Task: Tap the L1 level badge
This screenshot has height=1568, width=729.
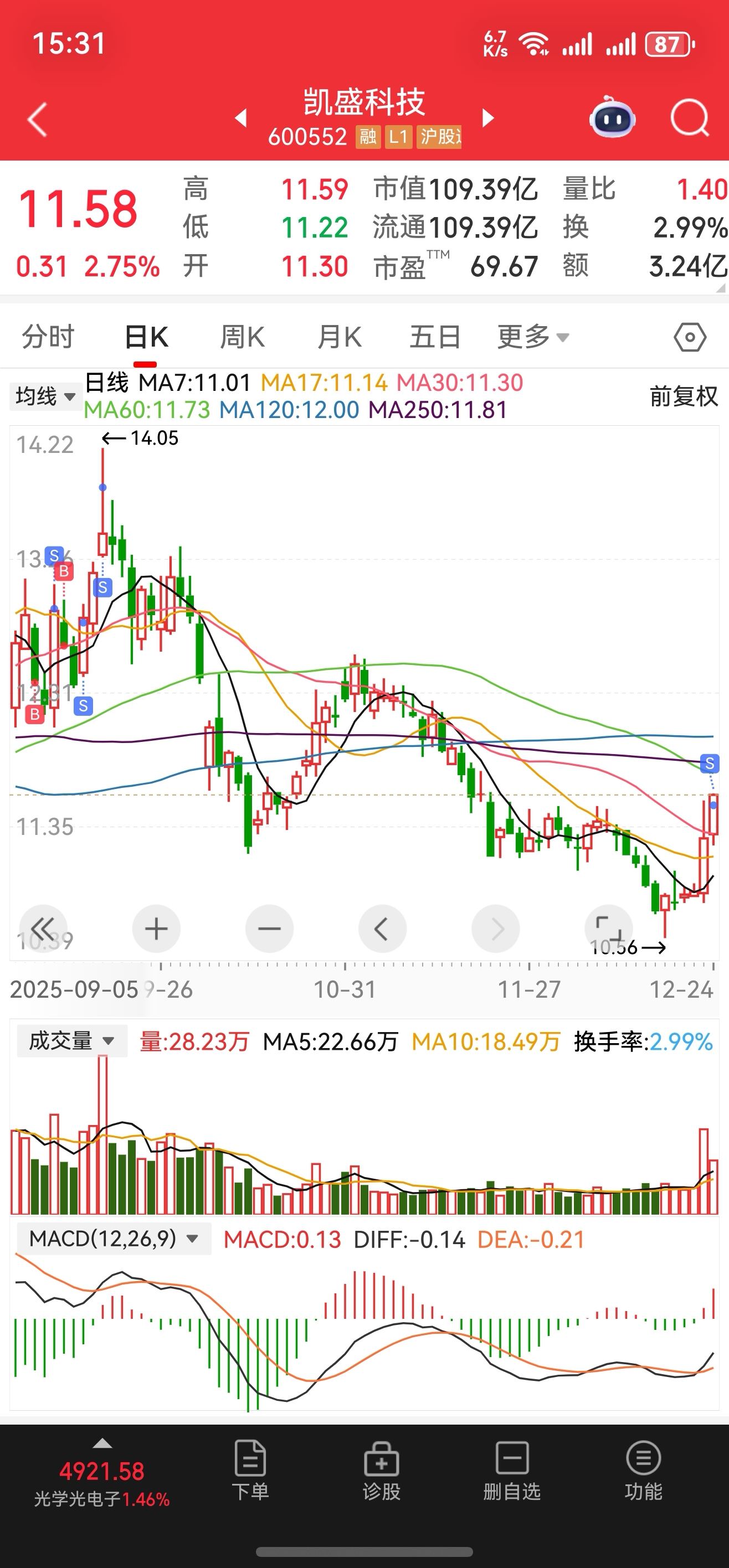Action: (398, 137)
